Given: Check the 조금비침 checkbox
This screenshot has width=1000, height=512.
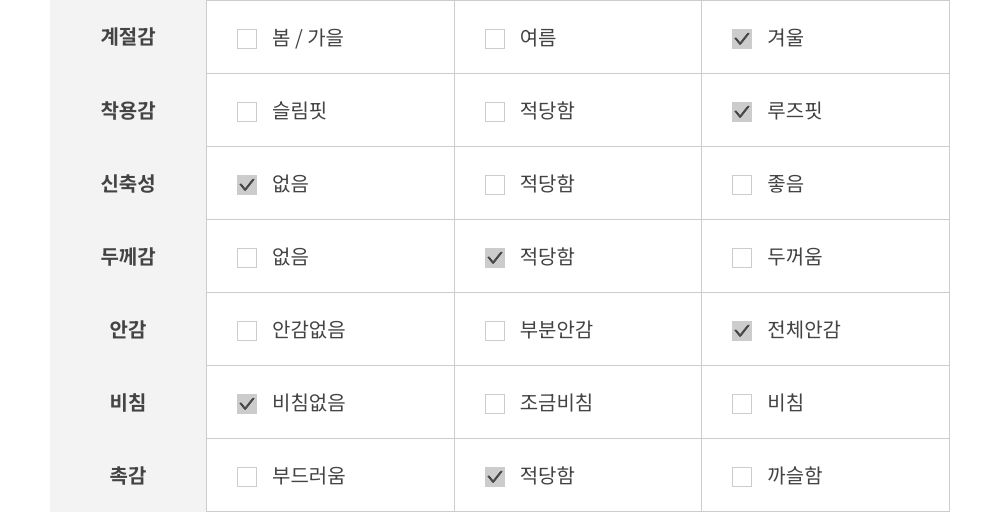Looking at the screenshot, I should coord(495,404).
